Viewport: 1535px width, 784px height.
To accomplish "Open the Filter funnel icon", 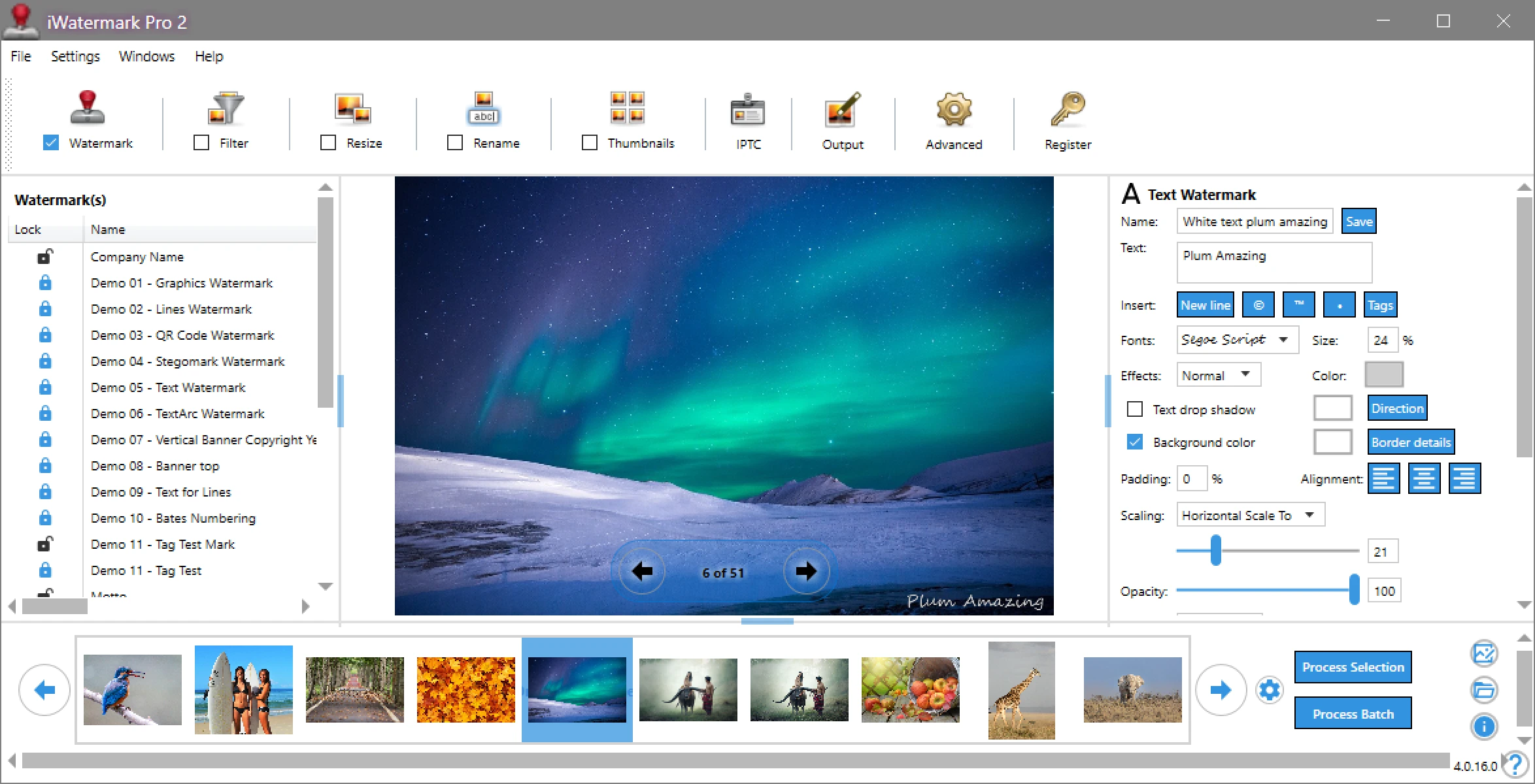I will point(226,108).
